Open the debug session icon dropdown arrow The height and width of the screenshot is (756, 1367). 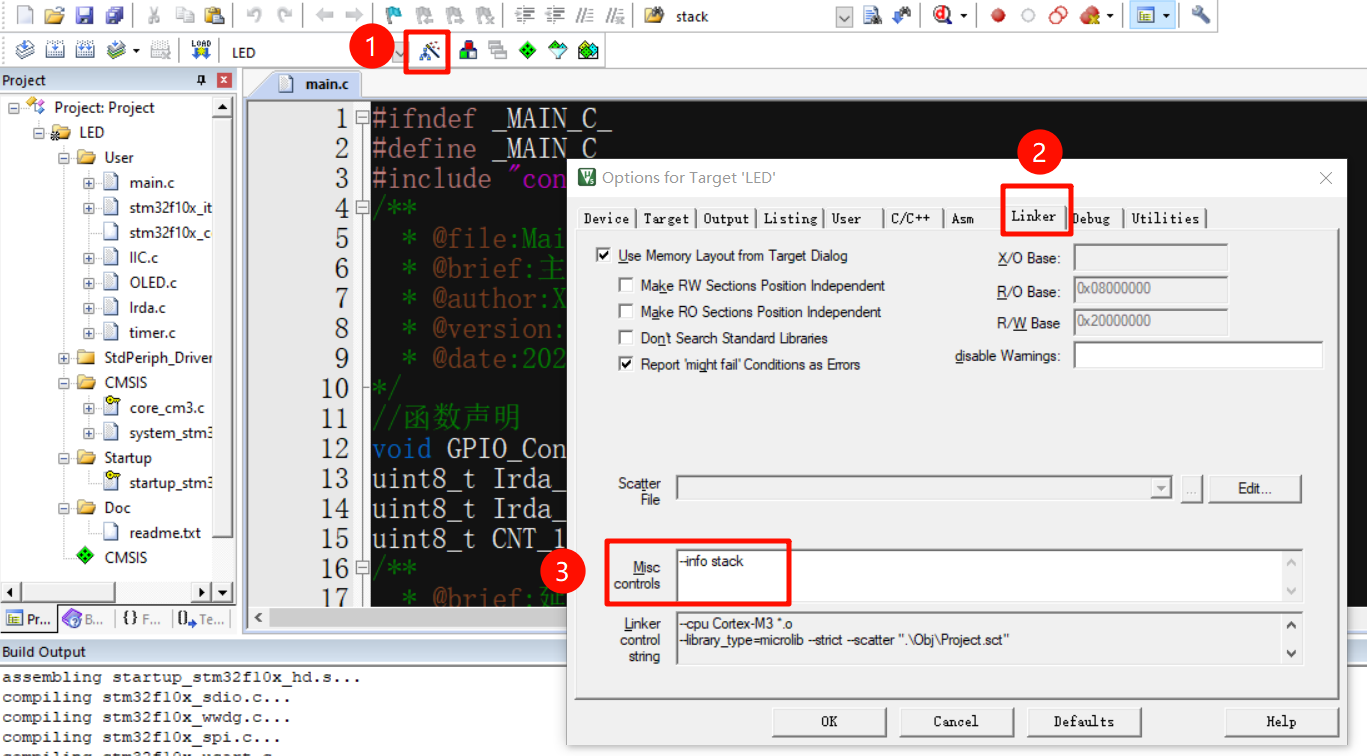point(964,15)
